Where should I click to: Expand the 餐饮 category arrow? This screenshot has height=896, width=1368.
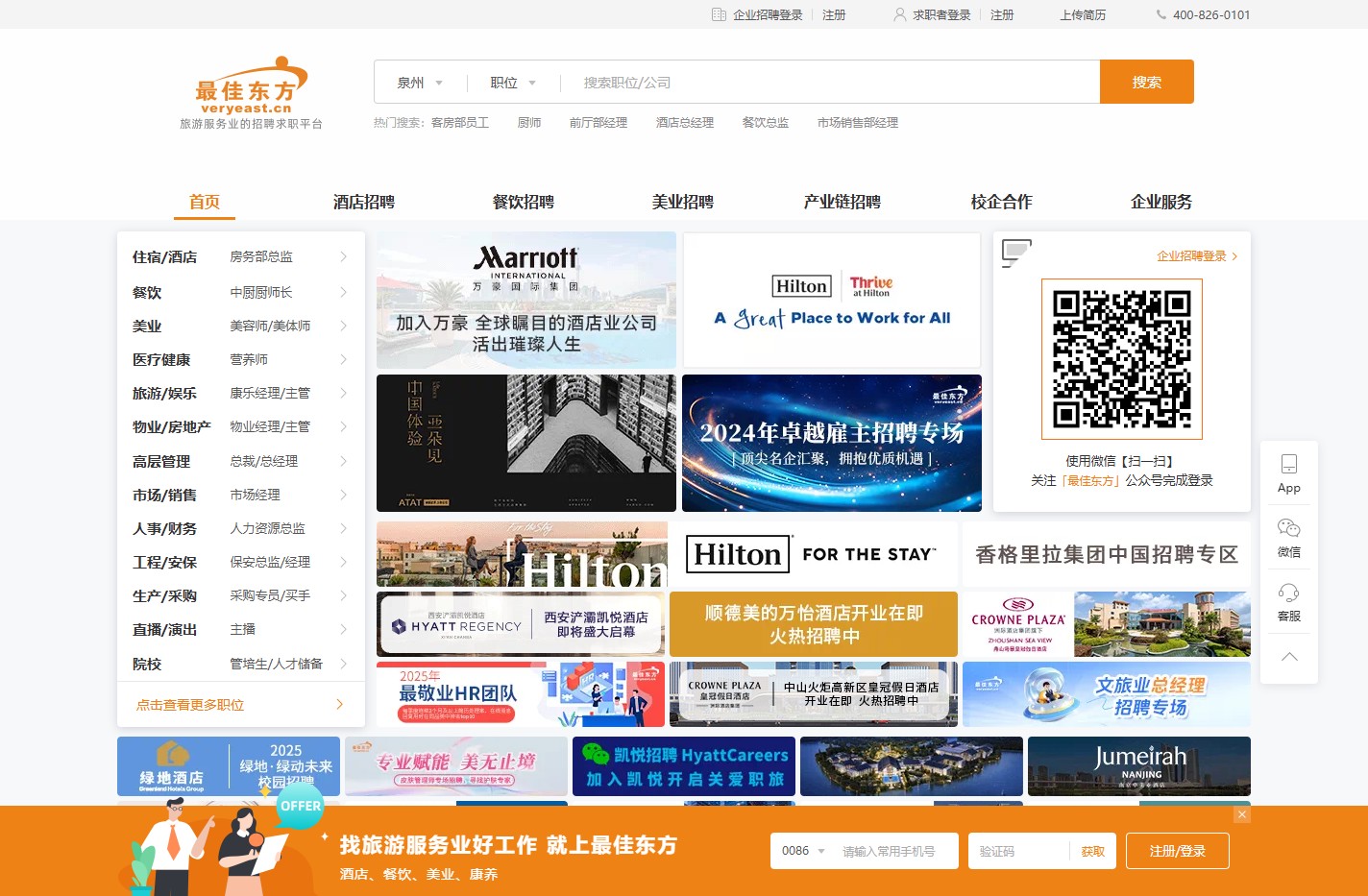click(343, 292)
